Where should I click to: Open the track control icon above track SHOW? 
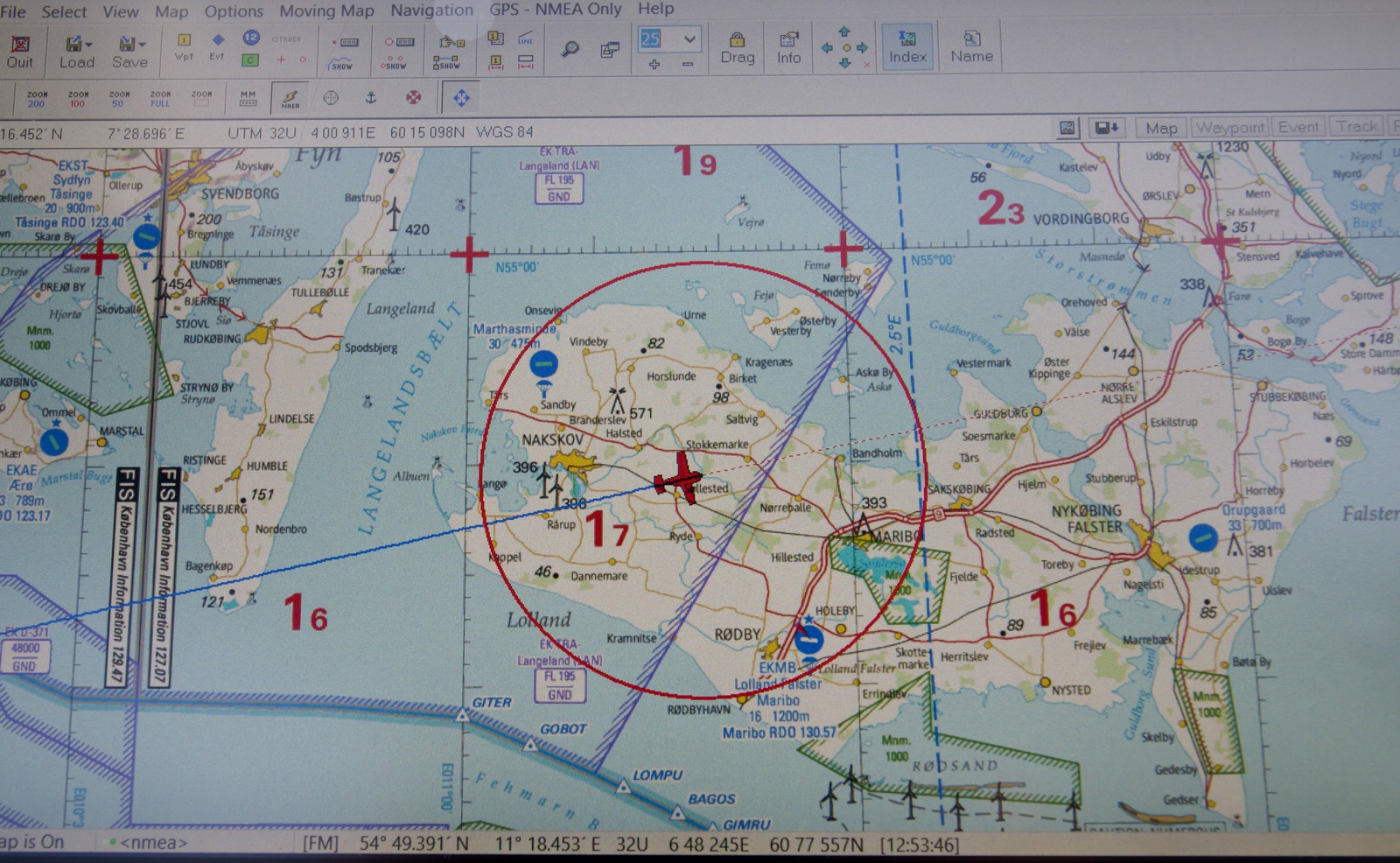tap(344, 42)
